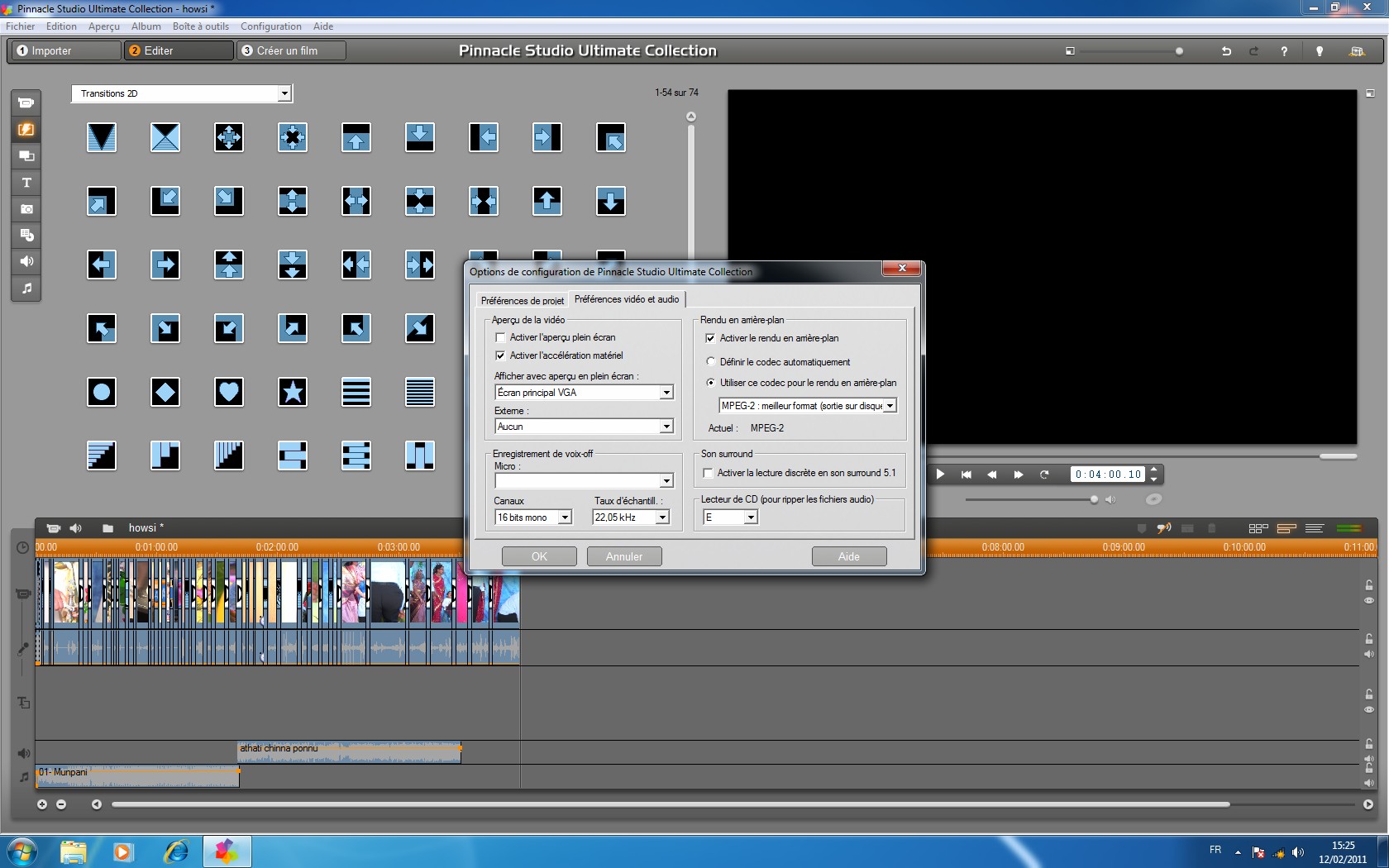The image size is (1389, 868).
Task: Click the player timecode field 0:04:00.10
Action: click(x=1110, y=475)
